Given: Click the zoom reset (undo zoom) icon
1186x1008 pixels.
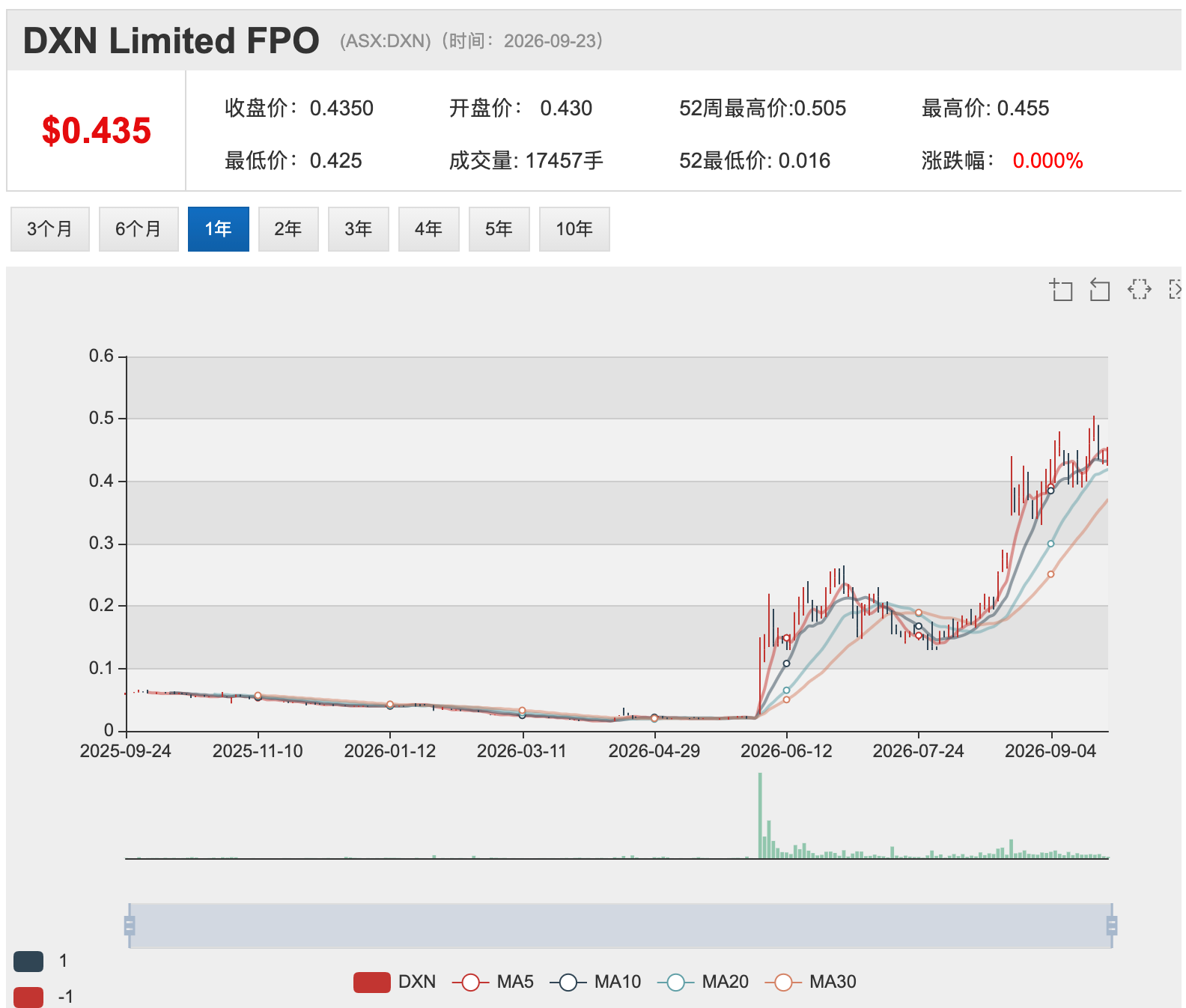Looking at the screenshot, I should (1099, 289).
